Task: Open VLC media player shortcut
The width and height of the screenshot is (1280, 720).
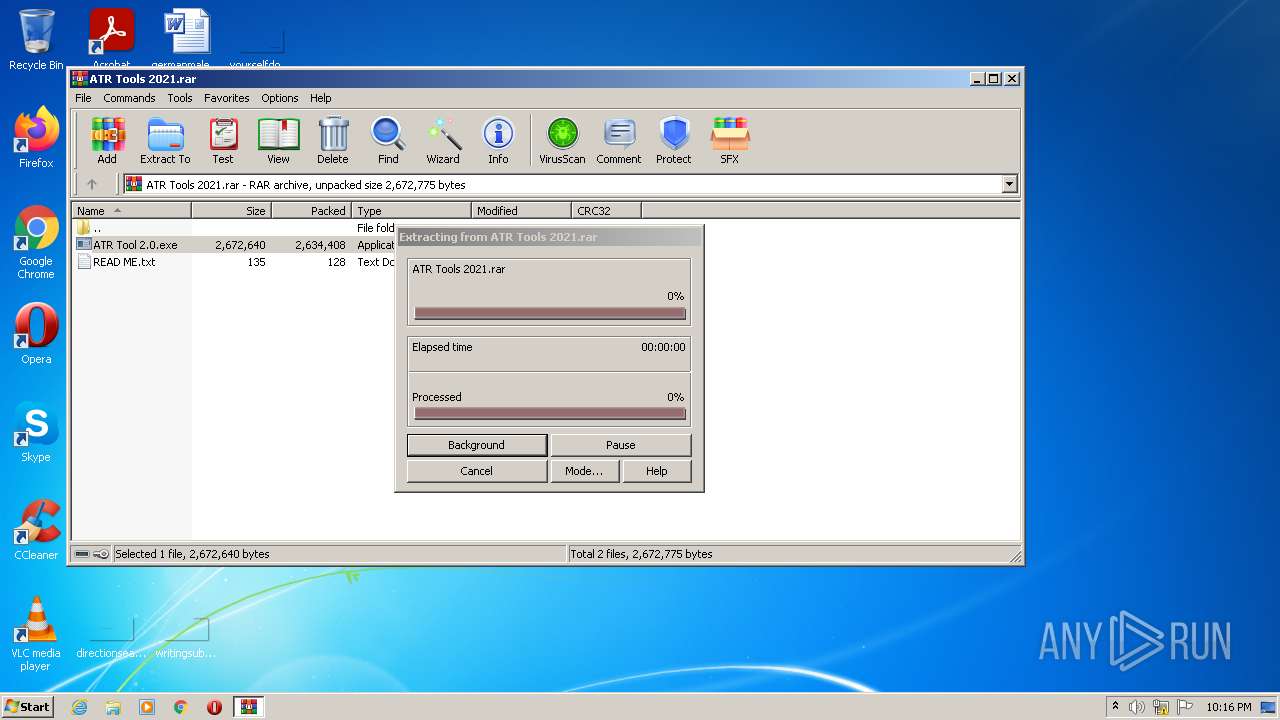Action: (x=36, y=634)
